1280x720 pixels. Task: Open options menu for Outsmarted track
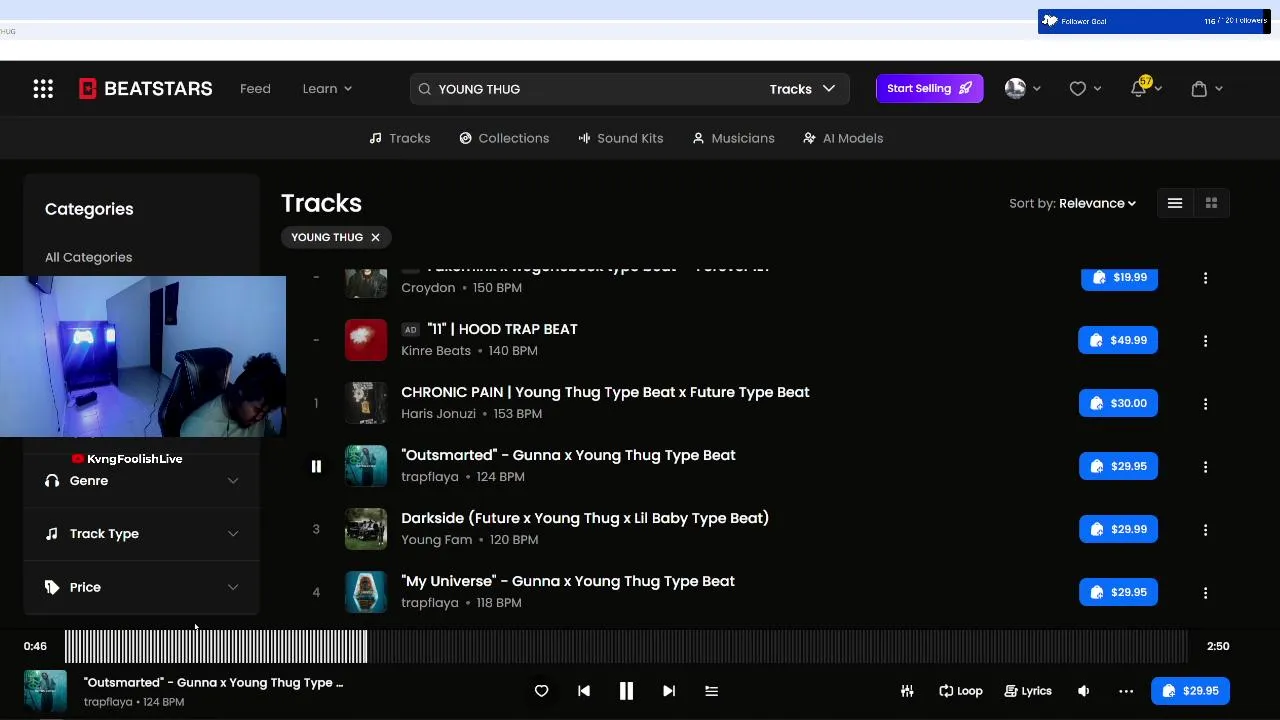pyautogui.click(x=1205, y=467)
